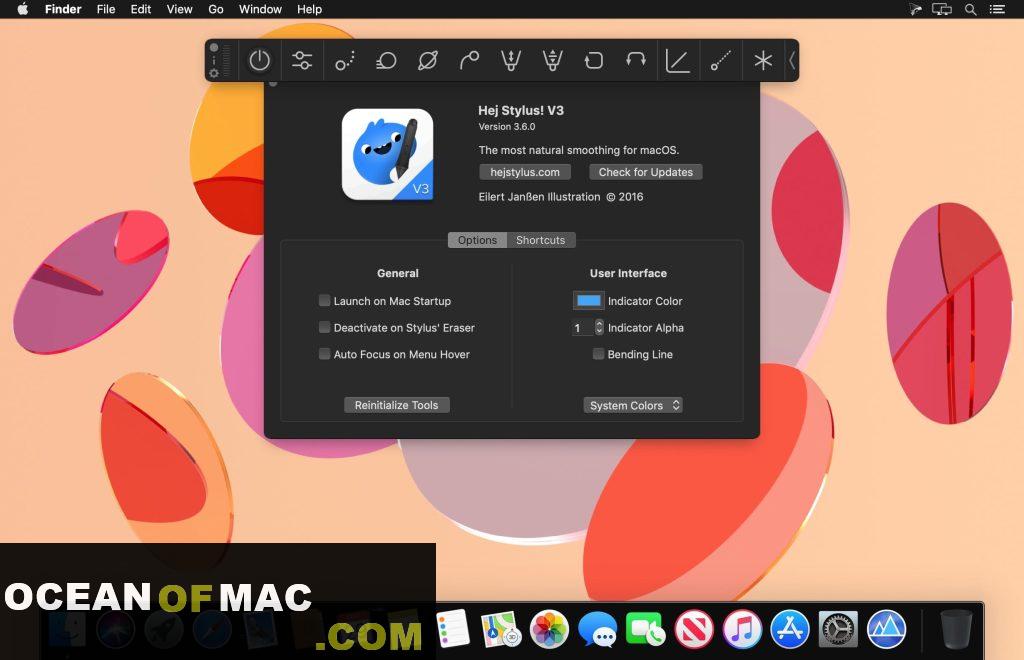
Task: Open the App Store from the Dock
Action: (790, 629)
